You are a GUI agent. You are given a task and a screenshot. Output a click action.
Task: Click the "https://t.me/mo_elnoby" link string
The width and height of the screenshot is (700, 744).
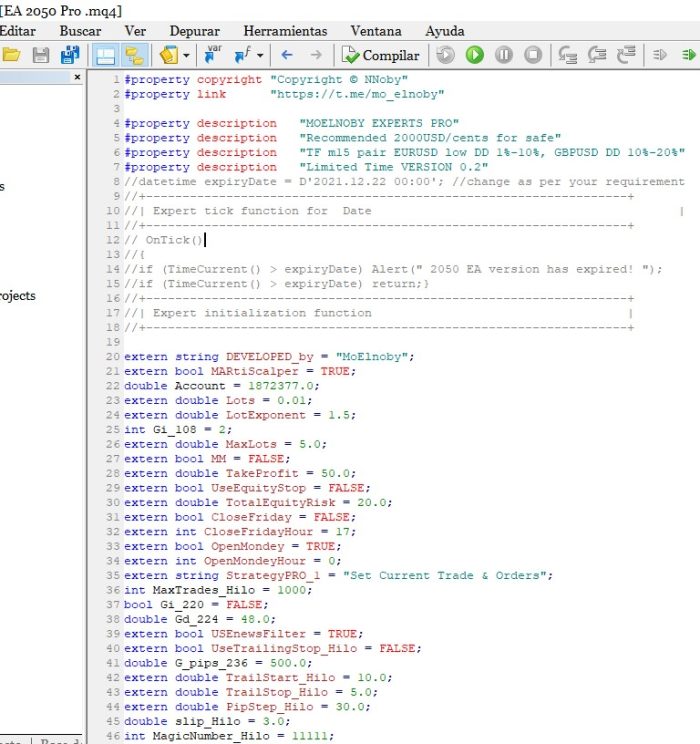click(357, 94)
